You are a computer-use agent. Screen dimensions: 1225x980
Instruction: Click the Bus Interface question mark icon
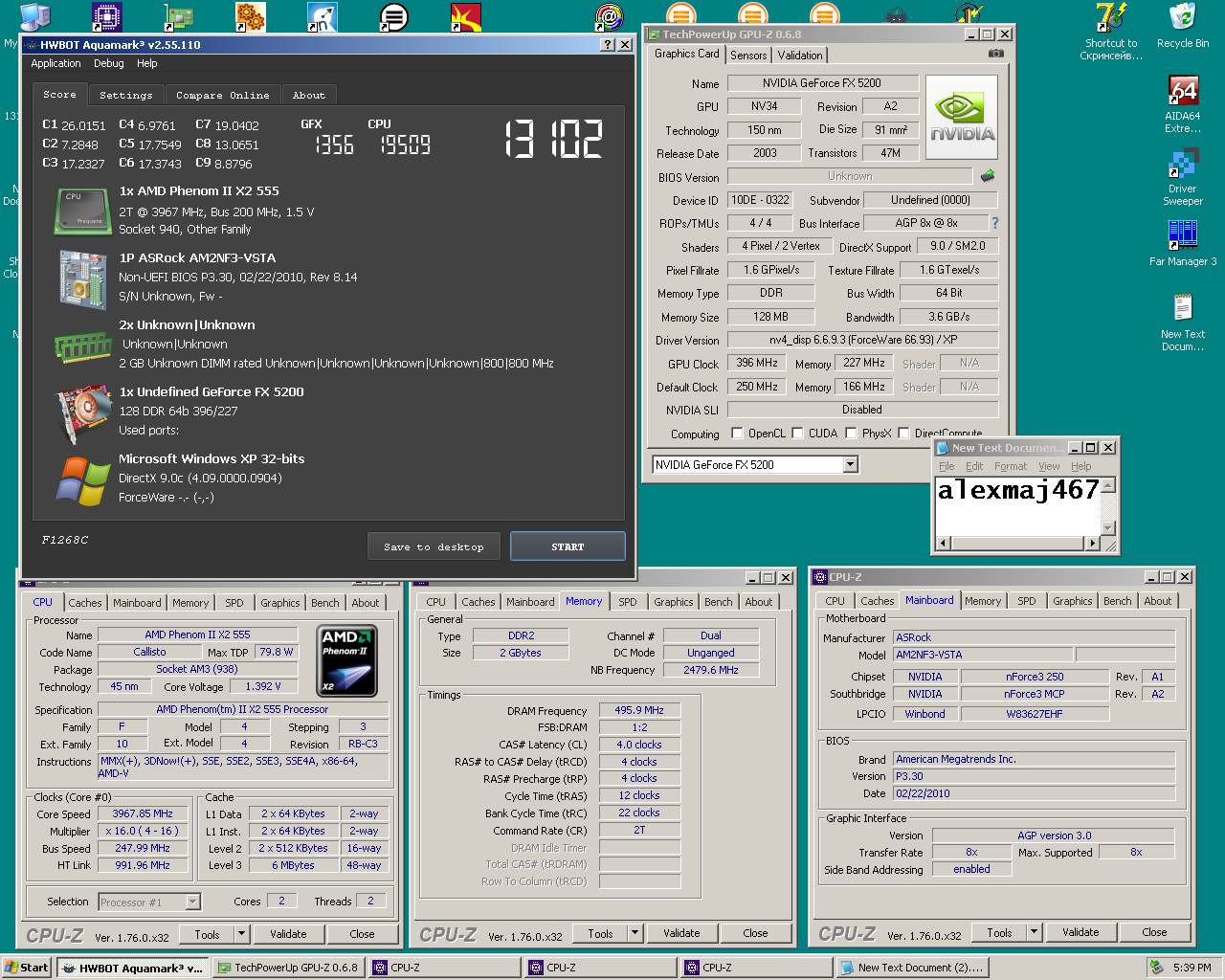(995, 223)
